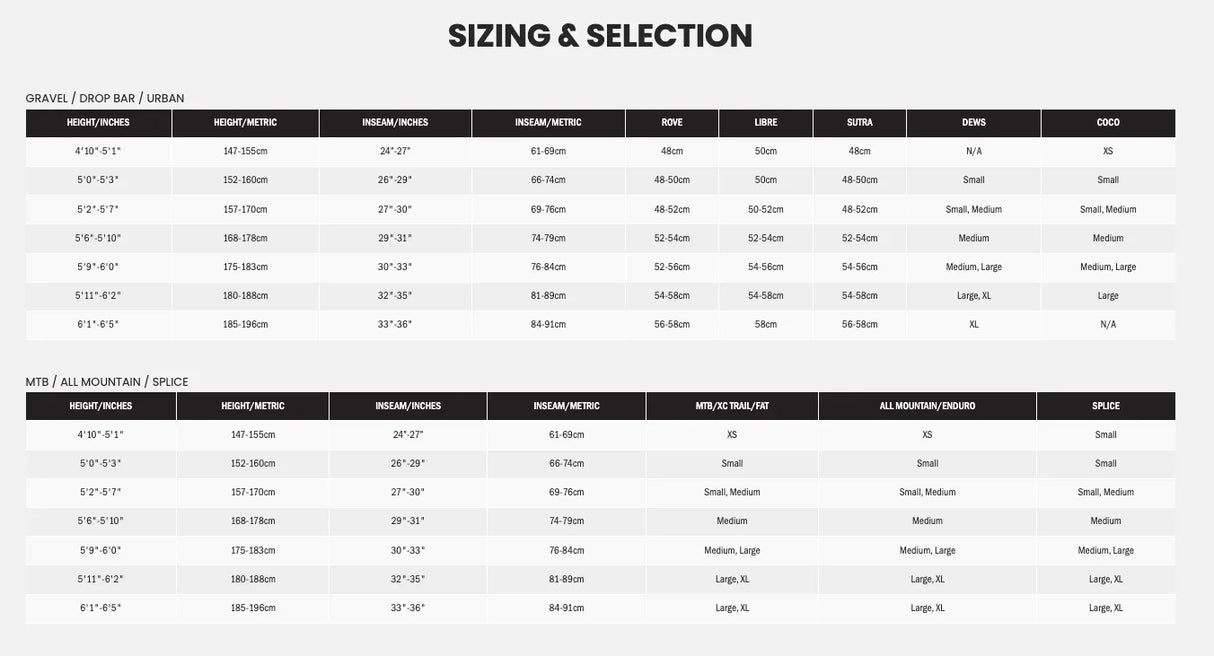Image resolution: width=1214 pixels, height=656 pixels.
Task: Select the Libre column header
Action: pos(766,123)
